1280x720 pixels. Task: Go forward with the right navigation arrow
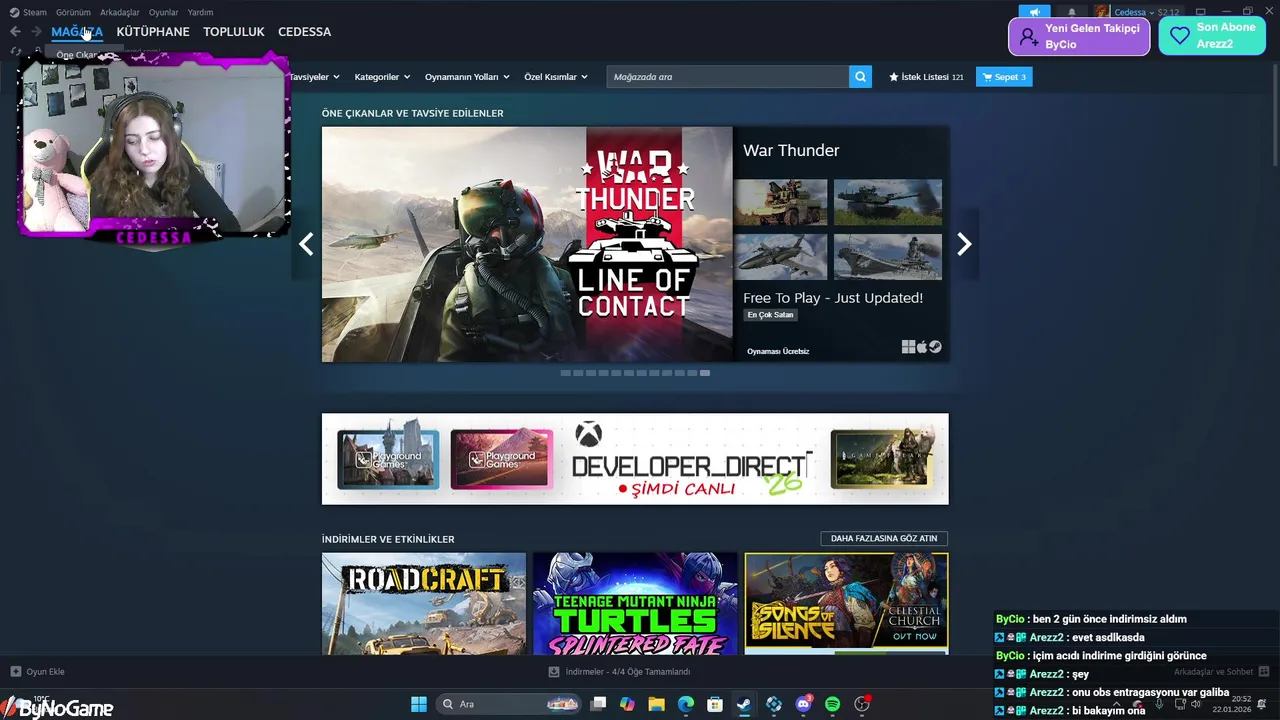pyautogui.click(x=36, y=32)
